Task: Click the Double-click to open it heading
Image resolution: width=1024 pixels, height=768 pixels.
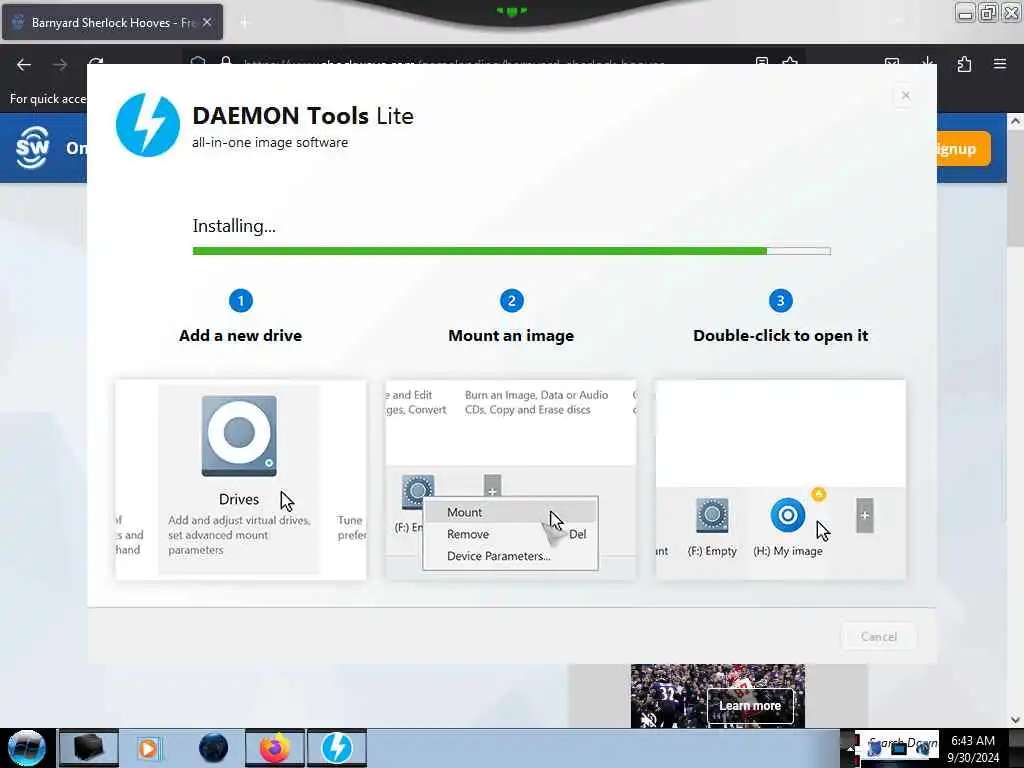Action: (x=780, y=336)
